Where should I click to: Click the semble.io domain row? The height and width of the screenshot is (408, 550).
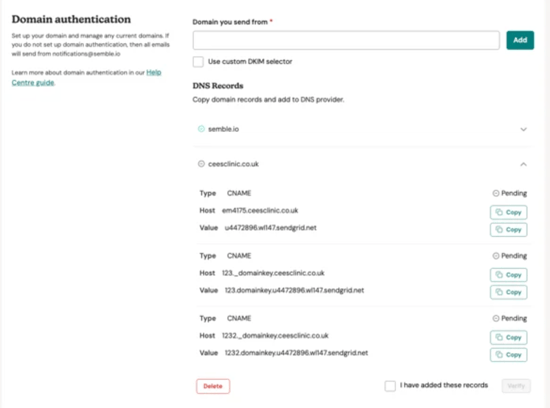tap(362, 129)
